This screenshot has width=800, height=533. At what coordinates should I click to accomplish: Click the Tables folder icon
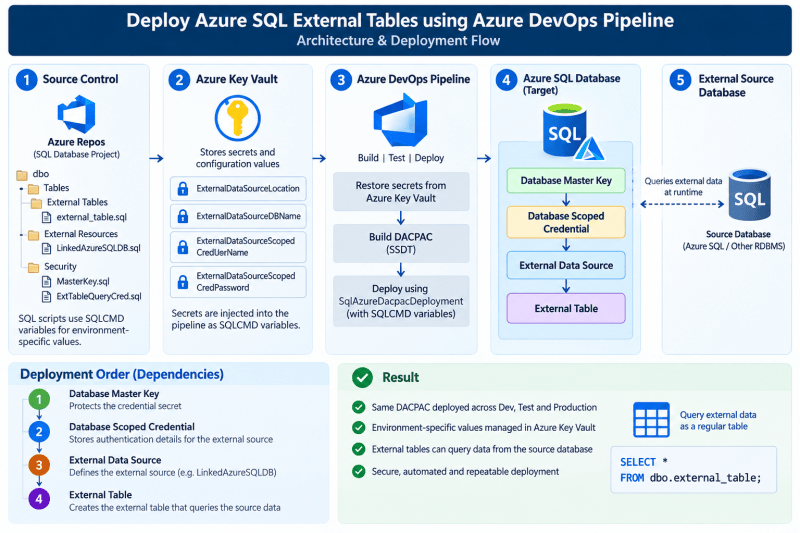[34, 189]
